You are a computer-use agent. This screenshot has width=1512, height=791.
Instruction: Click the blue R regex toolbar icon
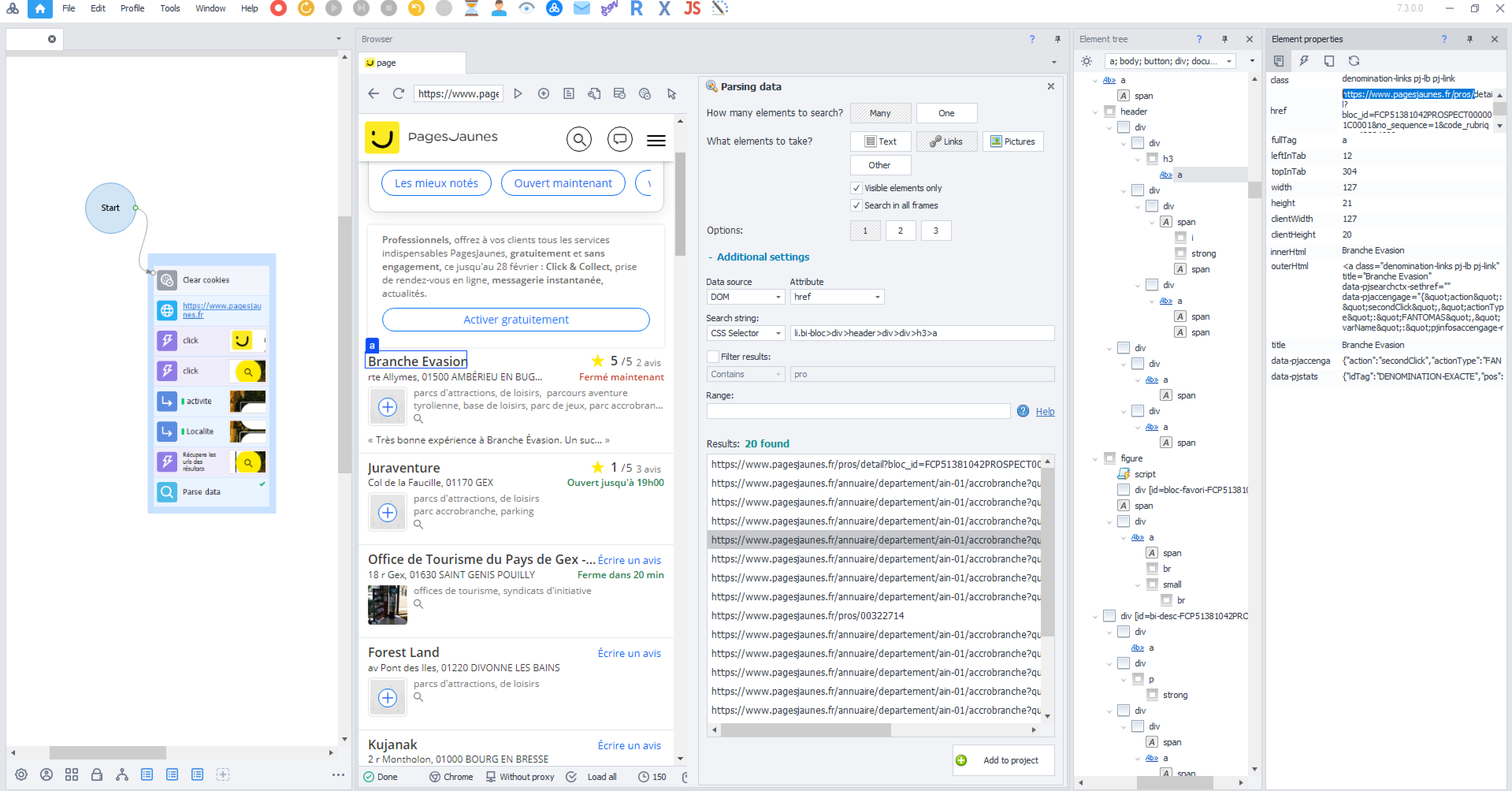[636, 8]
